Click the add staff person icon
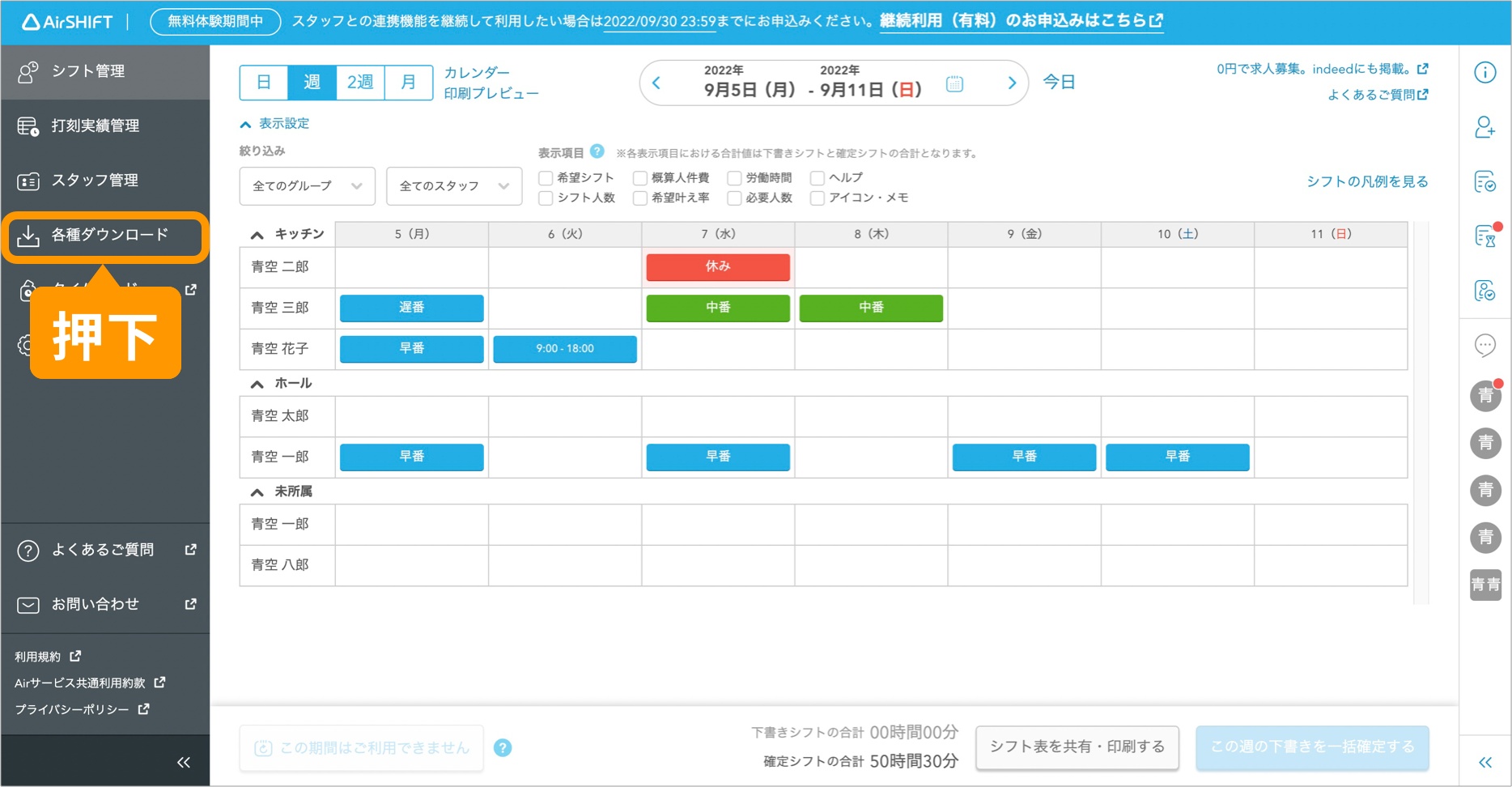Screen dimensions: 1512x787 (x=1484, y=127)
